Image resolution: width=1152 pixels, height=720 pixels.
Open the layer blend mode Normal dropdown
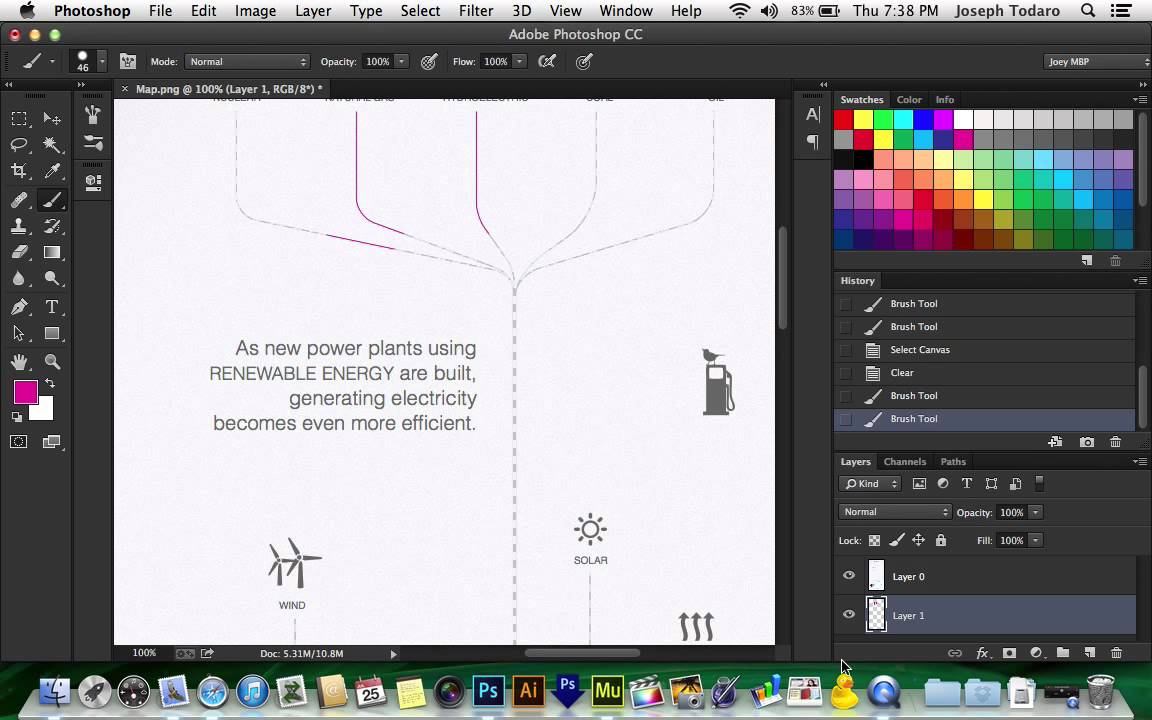[x=895, y=512]
